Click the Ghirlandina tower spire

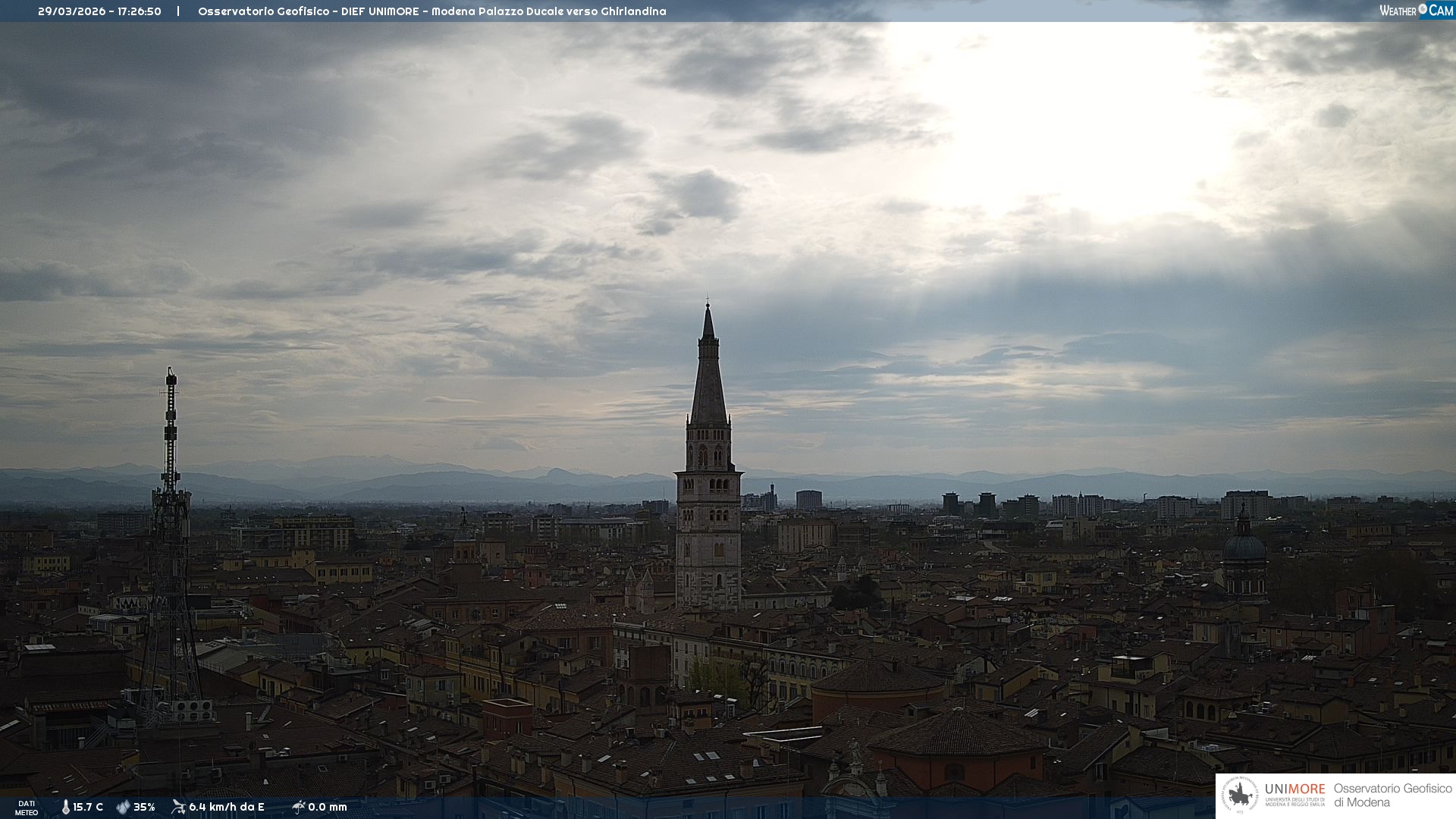pos(708,379)
